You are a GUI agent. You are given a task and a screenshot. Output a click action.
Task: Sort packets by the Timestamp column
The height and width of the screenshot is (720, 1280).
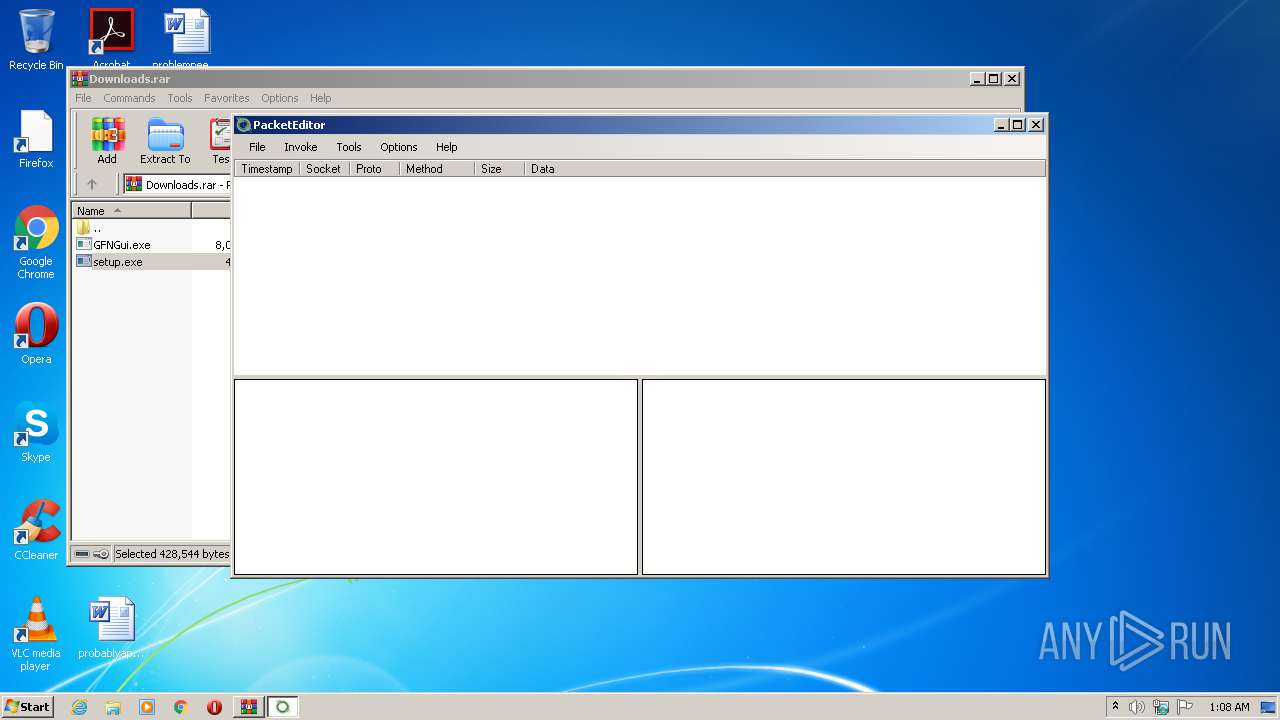pyautogui.click(x=267, y=169)
